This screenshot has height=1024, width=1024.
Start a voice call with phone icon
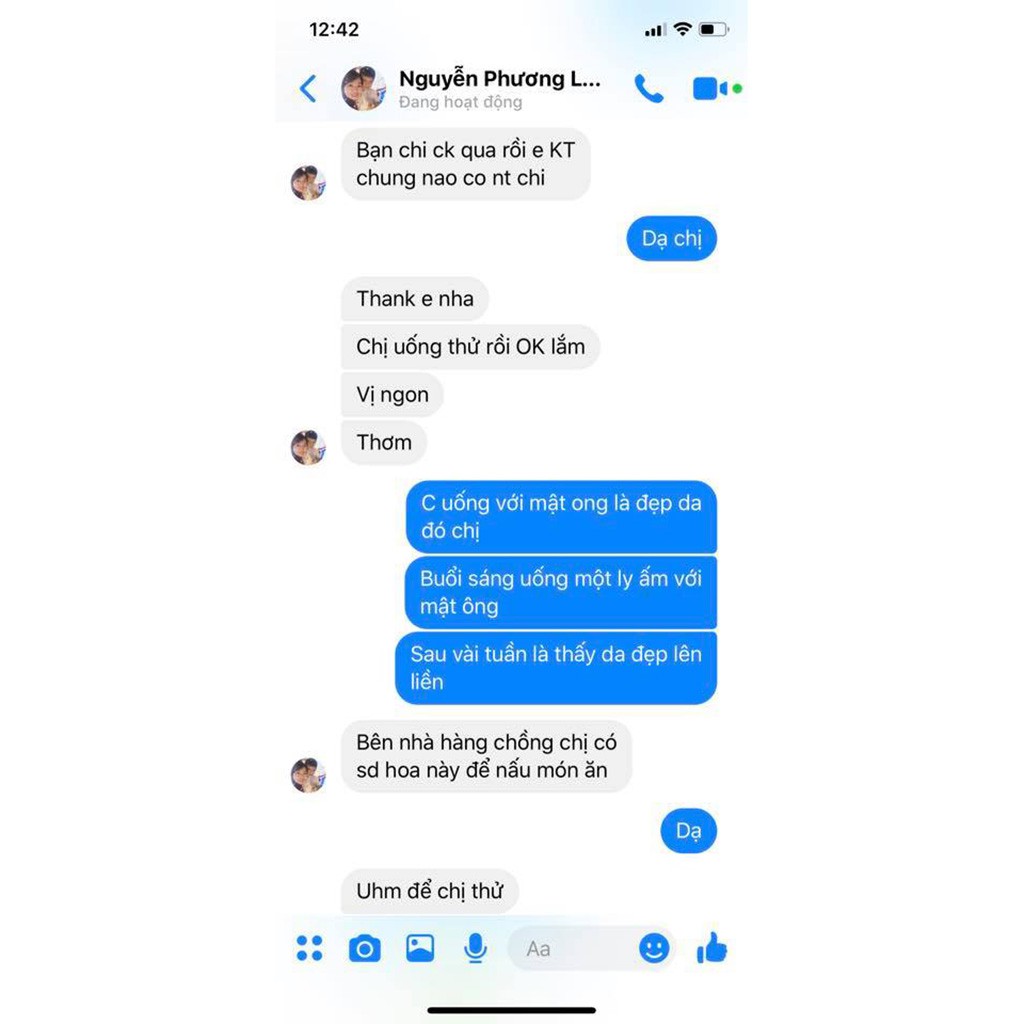648,89
